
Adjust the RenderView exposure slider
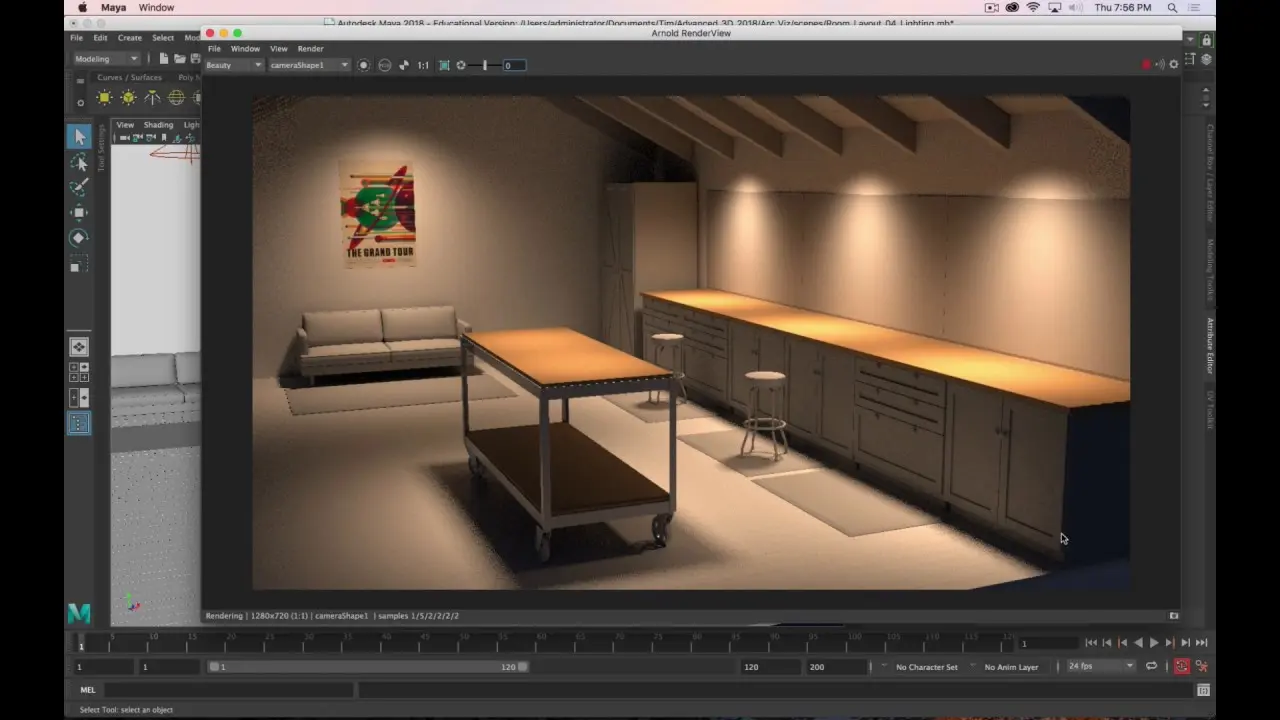pos(485,65)
